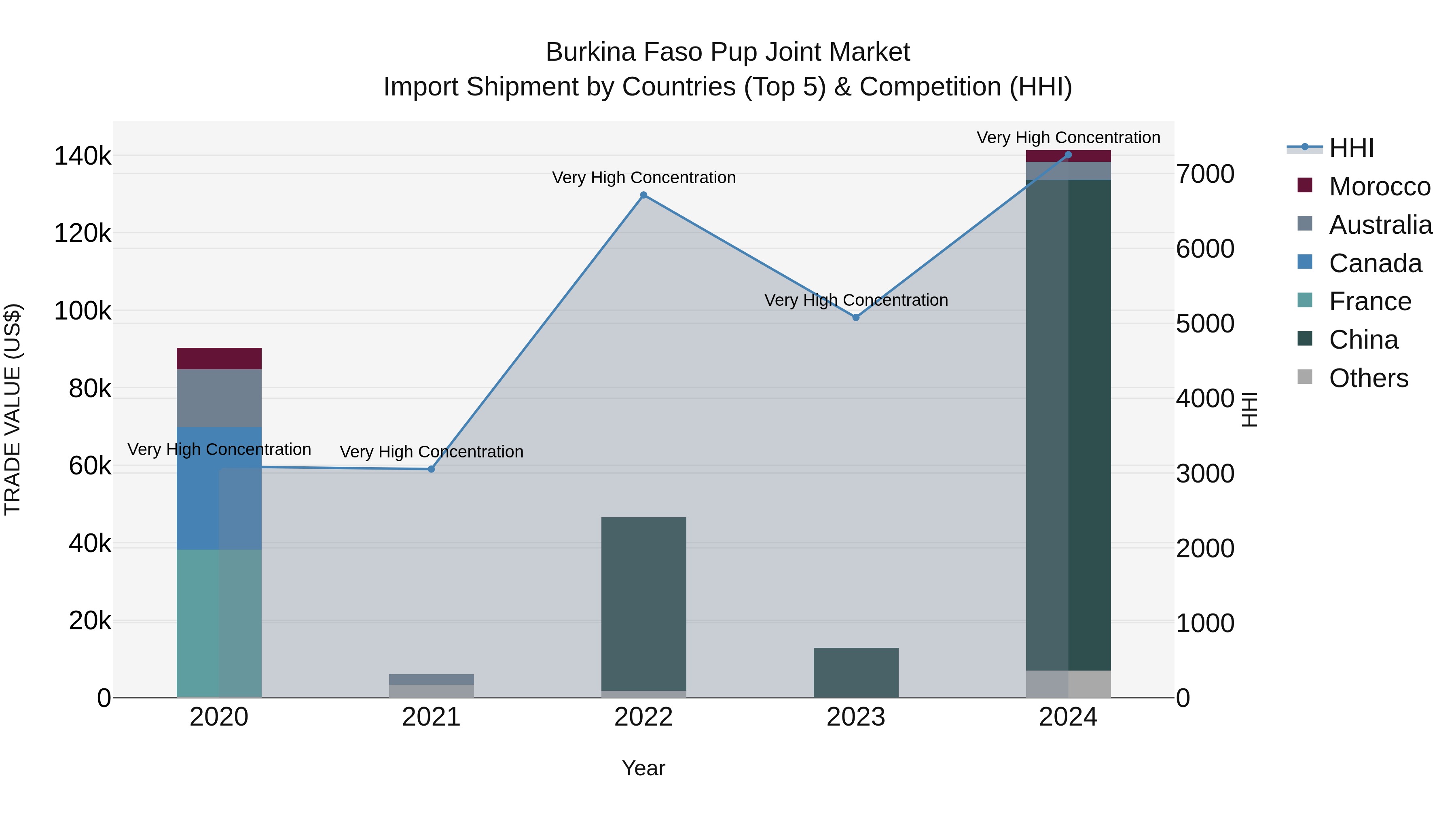The height and width of the screenshot is (819, 1456).
Task: Click the HHI data point for 2023
Action: point(856,317)
